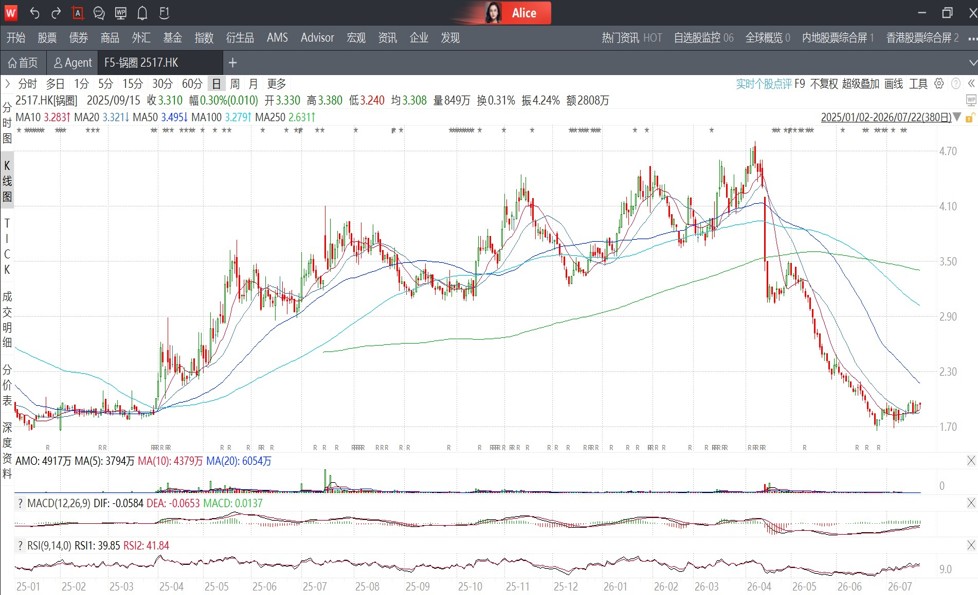Open 实时个股点评 link
The image size is (978, 595).
[x=763, y=84]
